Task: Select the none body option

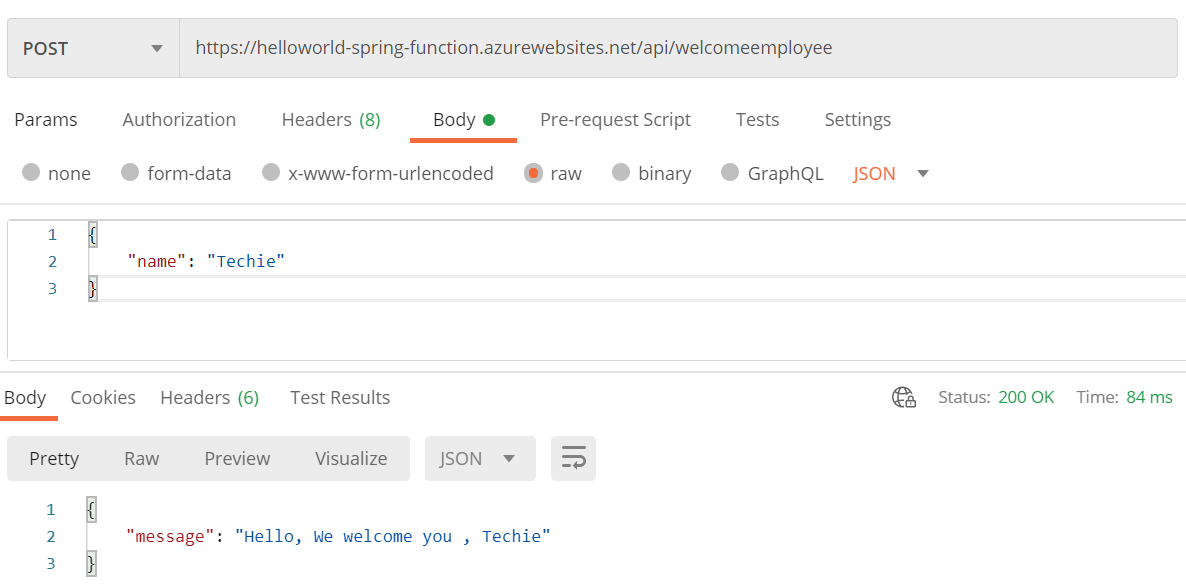Action: tap(56, 173)
